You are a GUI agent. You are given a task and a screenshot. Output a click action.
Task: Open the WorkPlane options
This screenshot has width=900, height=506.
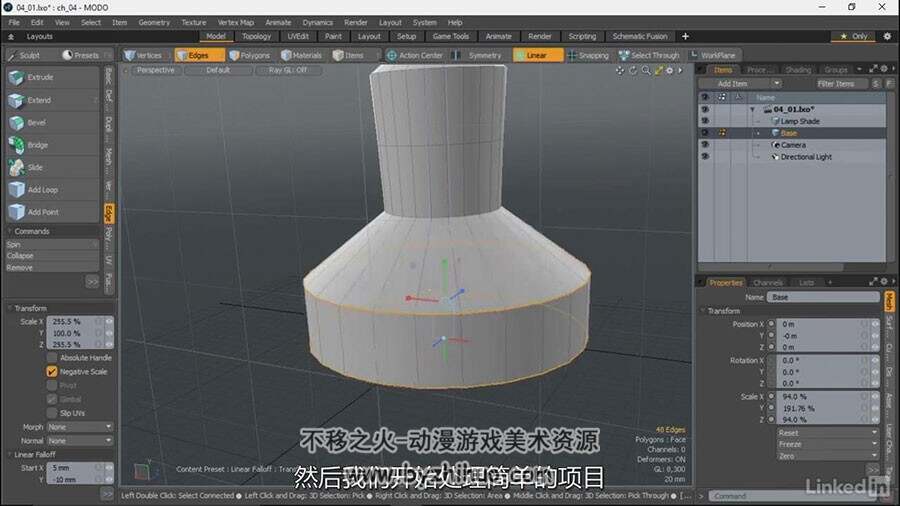coord(713,56)
